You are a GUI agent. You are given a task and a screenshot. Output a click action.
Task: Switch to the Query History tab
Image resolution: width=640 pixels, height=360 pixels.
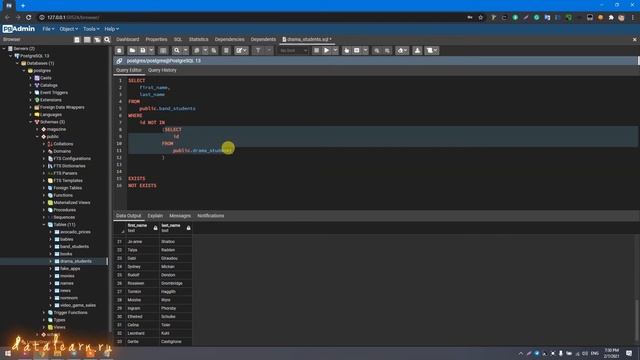coord(162,70)
